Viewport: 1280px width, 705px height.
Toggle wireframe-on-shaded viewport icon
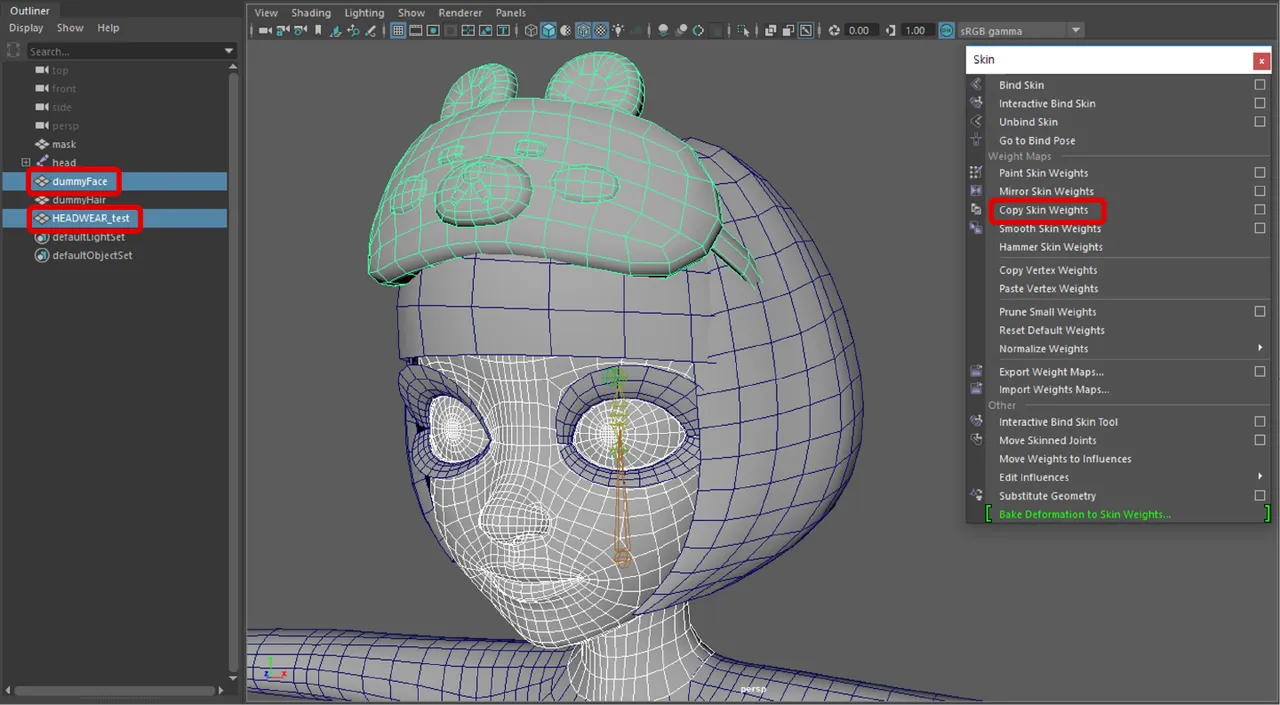tap(581, 30)
